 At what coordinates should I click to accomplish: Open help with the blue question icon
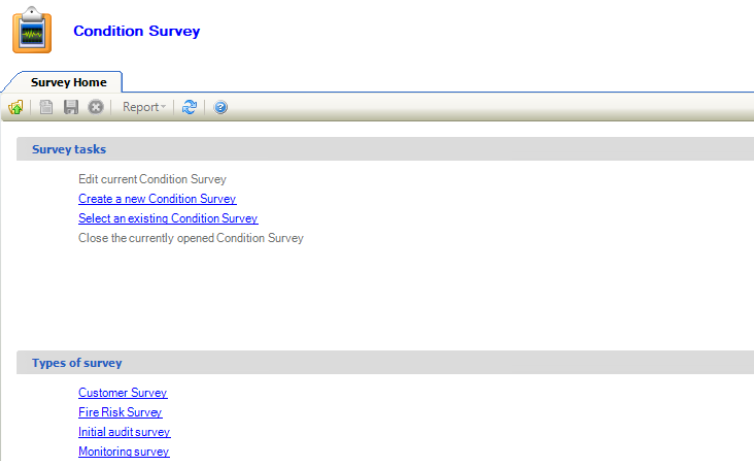pyautogui.click(x=221, y=107)
